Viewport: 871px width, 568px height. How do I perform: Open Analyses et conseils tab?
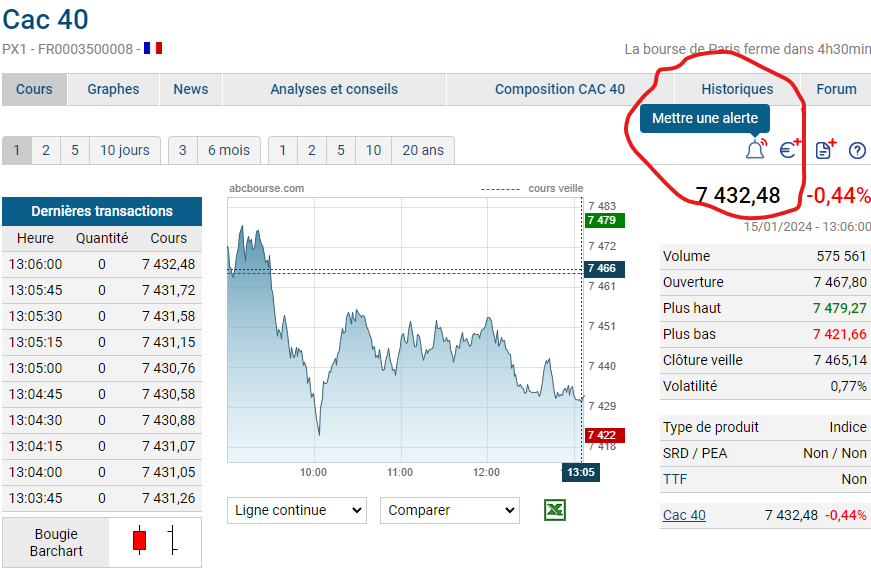coord(334,89)
